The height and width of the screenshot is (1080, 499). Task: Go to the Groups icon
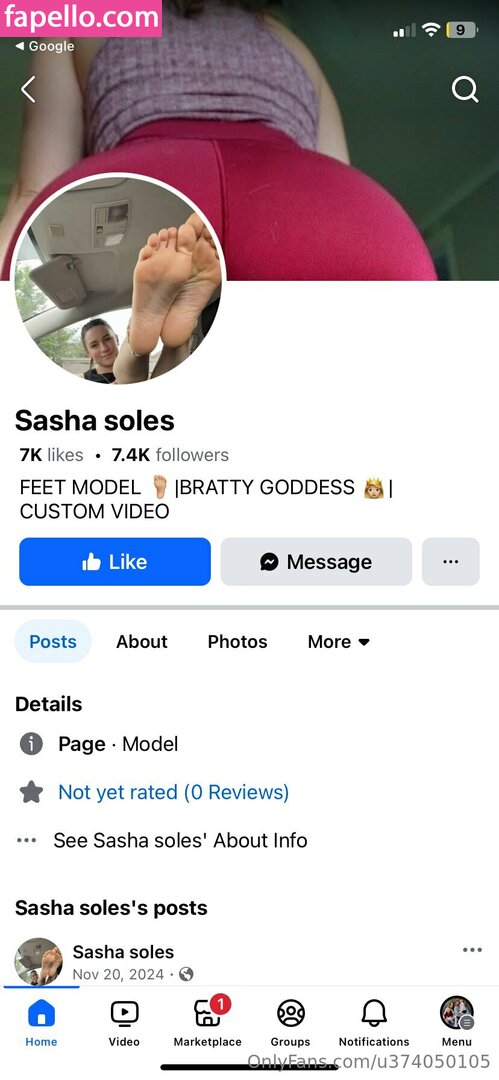tap(290, 1012)
